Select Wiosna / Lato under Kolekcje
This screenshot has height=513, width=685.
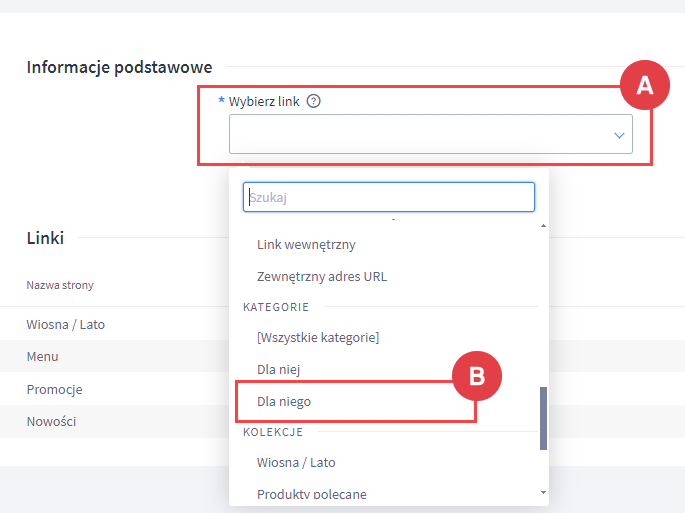point(296,462)
